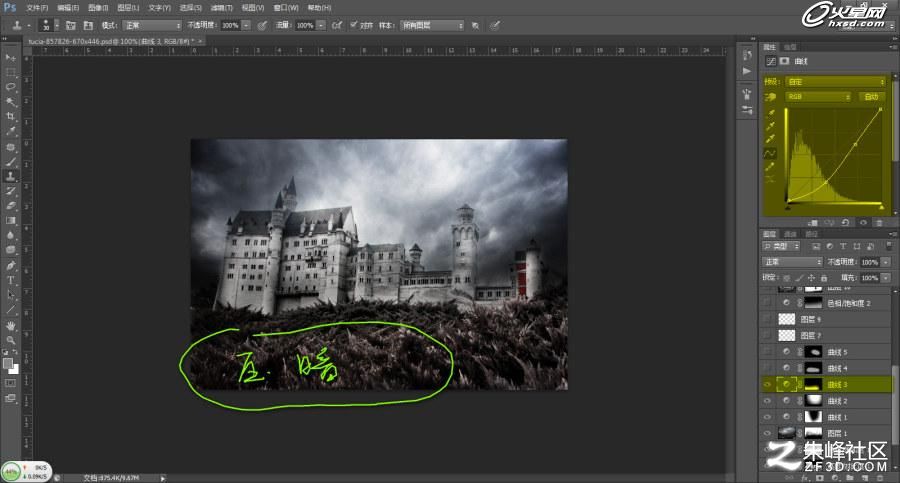Pick the black point eyedropper in Curves
Image resolution: width=900 pixels, height=483 pixels.
[x=771, y=113]
